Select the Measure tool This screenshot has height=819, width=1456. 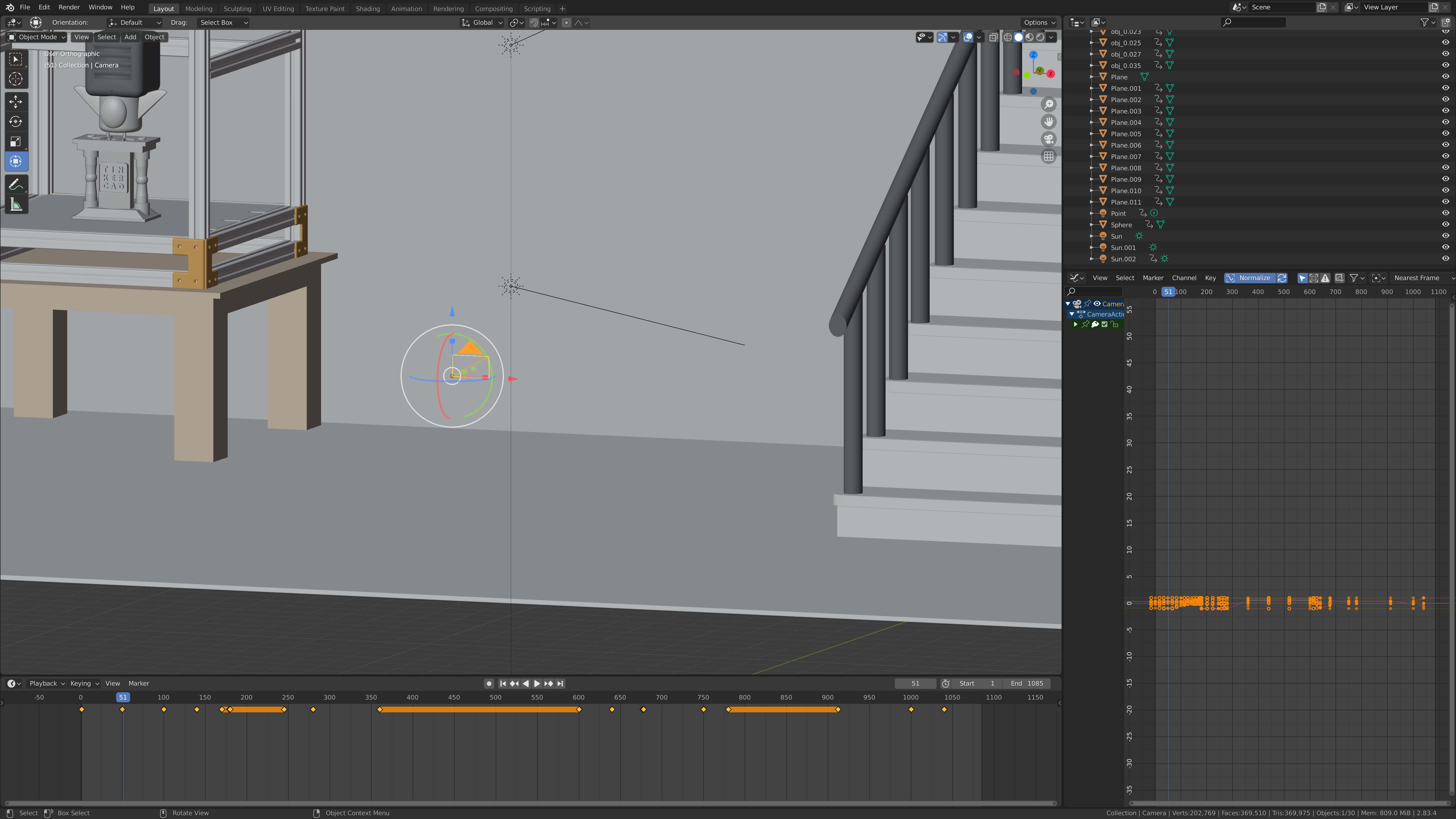[x=16, y=205]
